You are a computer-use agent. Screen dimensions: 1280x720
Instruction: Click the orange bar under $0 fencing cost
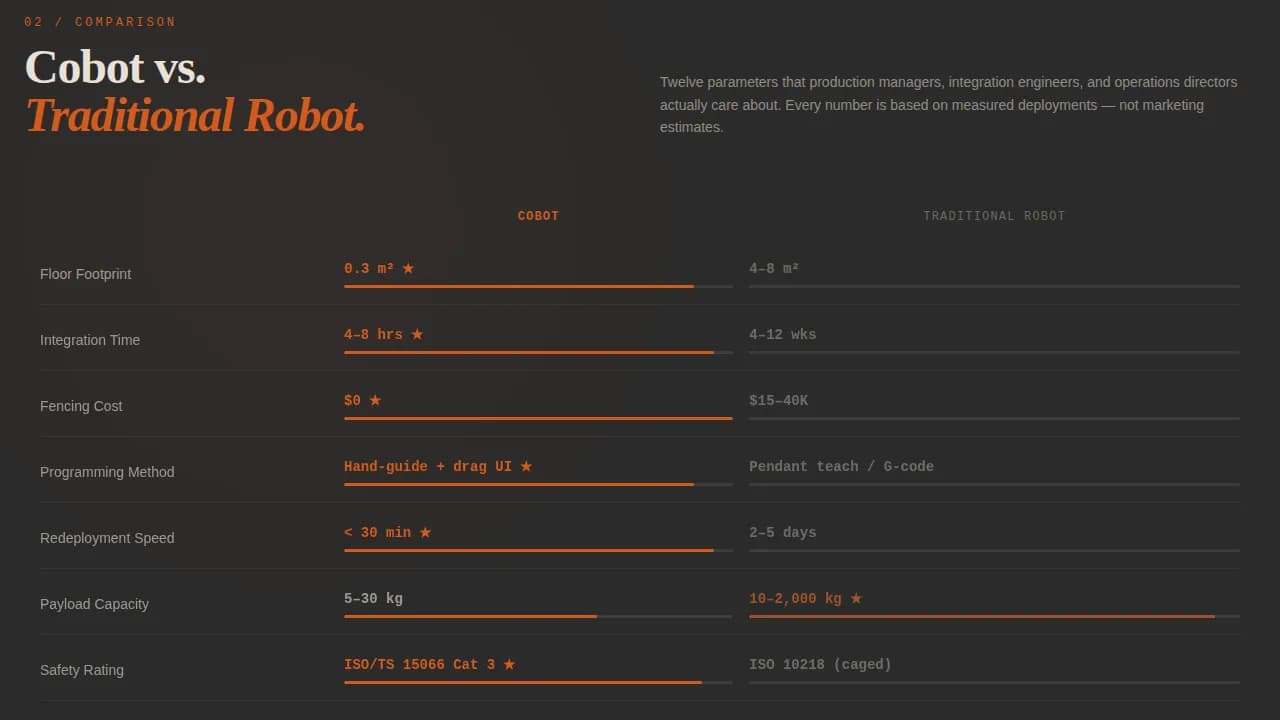click(538, 419)
